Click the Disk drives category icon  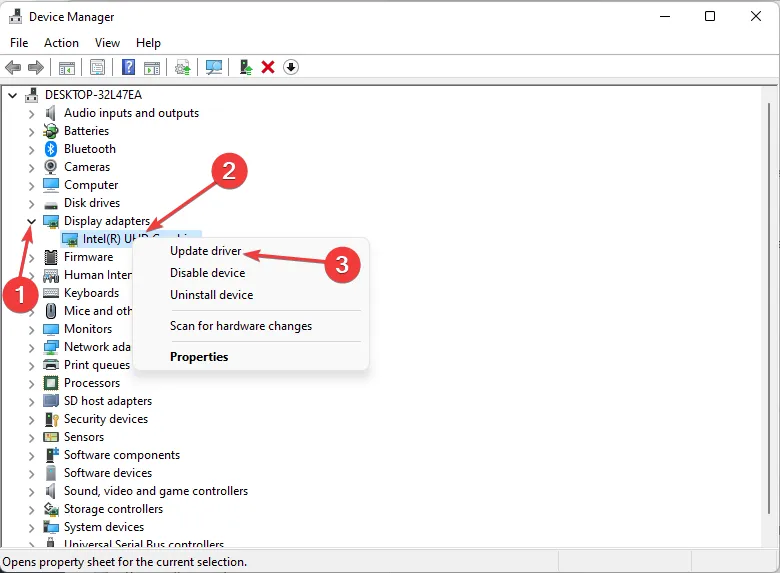51,204
